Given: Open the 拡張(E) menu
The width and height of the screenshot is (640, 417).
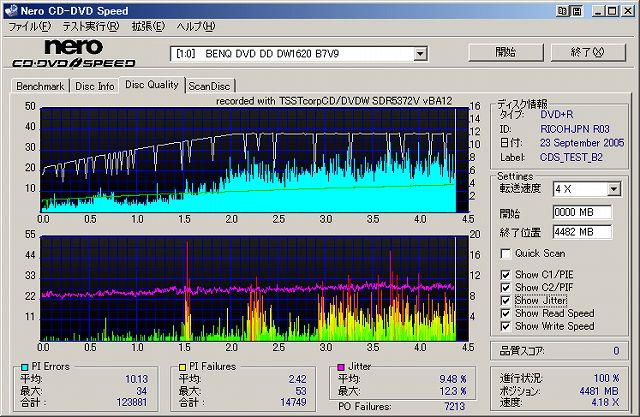Looking at the screenshot, I should click(x=148, y=27).
